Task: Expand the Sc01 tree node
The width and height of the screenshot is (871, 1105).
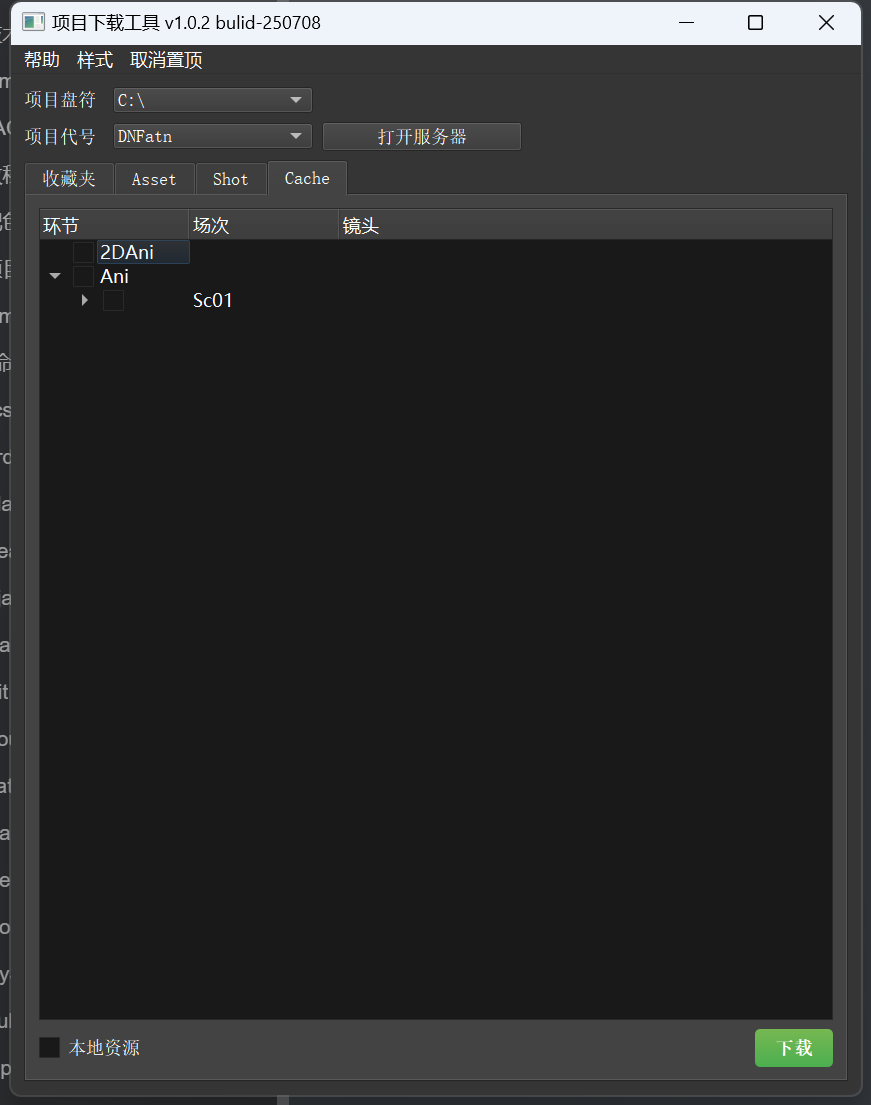Action: coord(85,300)
